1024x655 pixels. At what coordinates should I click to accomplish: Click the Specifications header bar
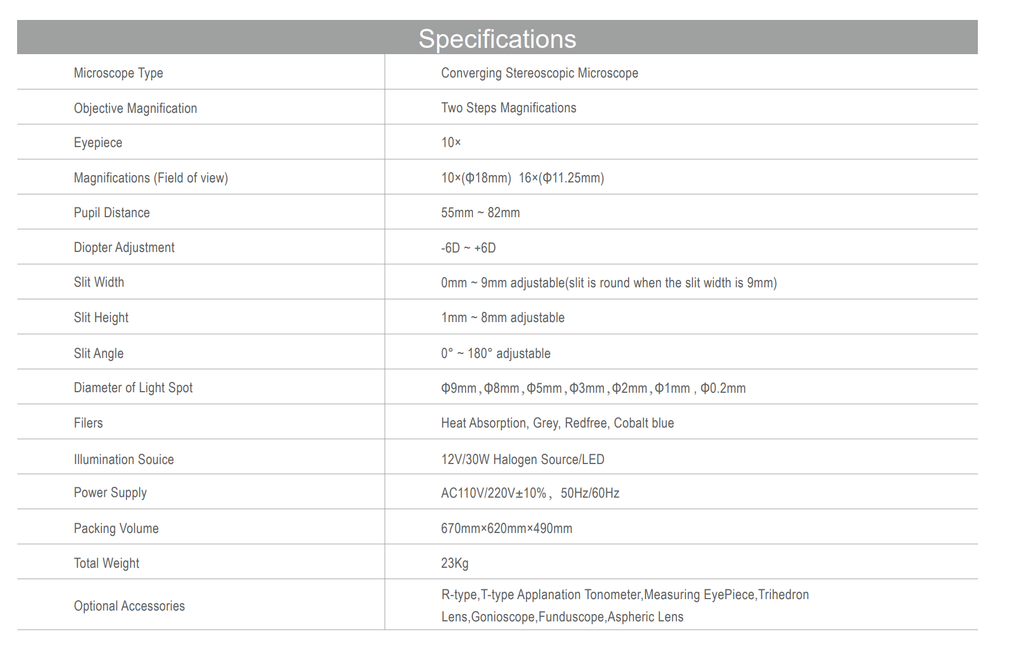tap(497, 37)
